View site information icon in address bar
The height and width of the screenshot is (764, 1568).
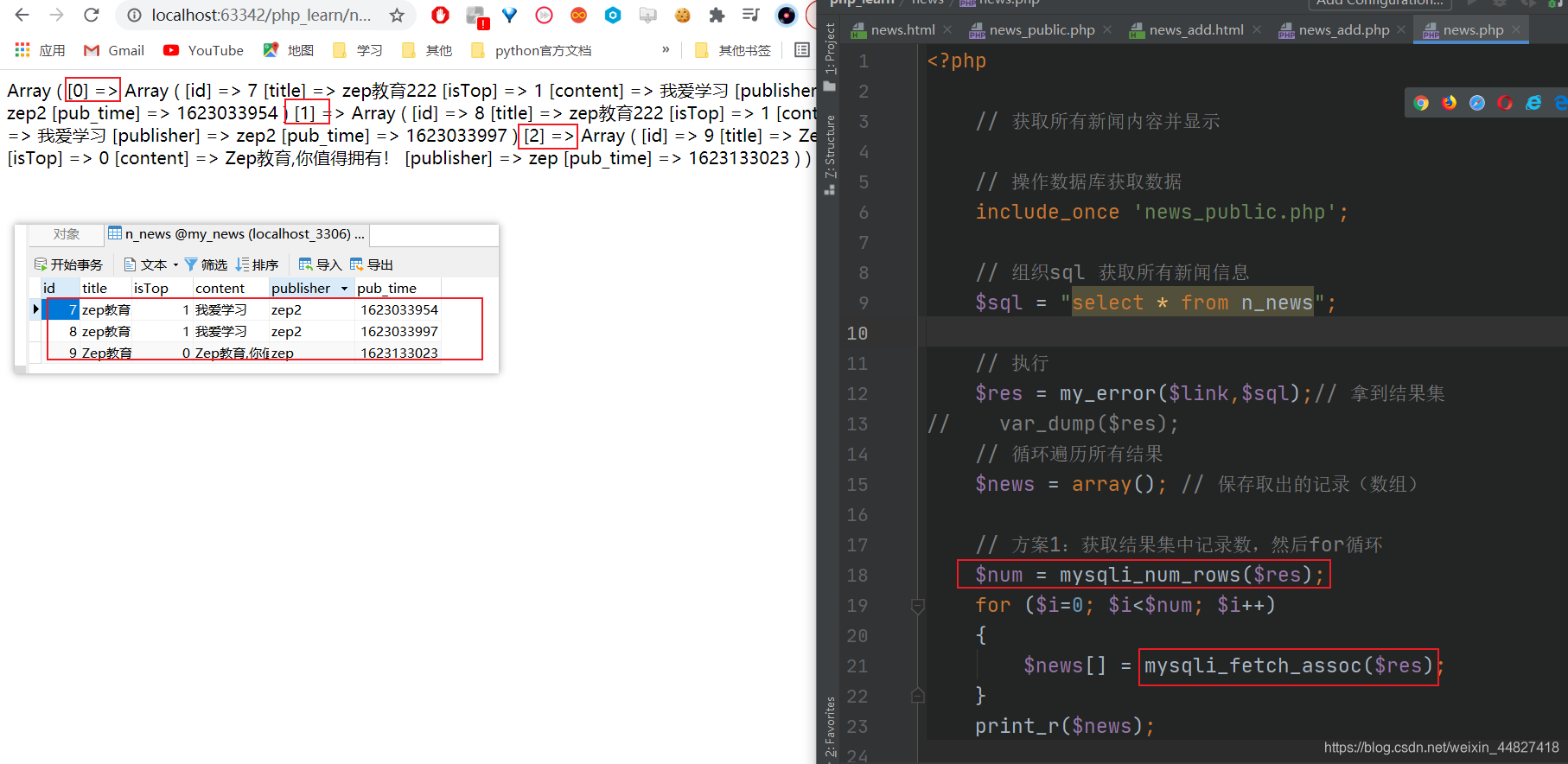point(134,16)
